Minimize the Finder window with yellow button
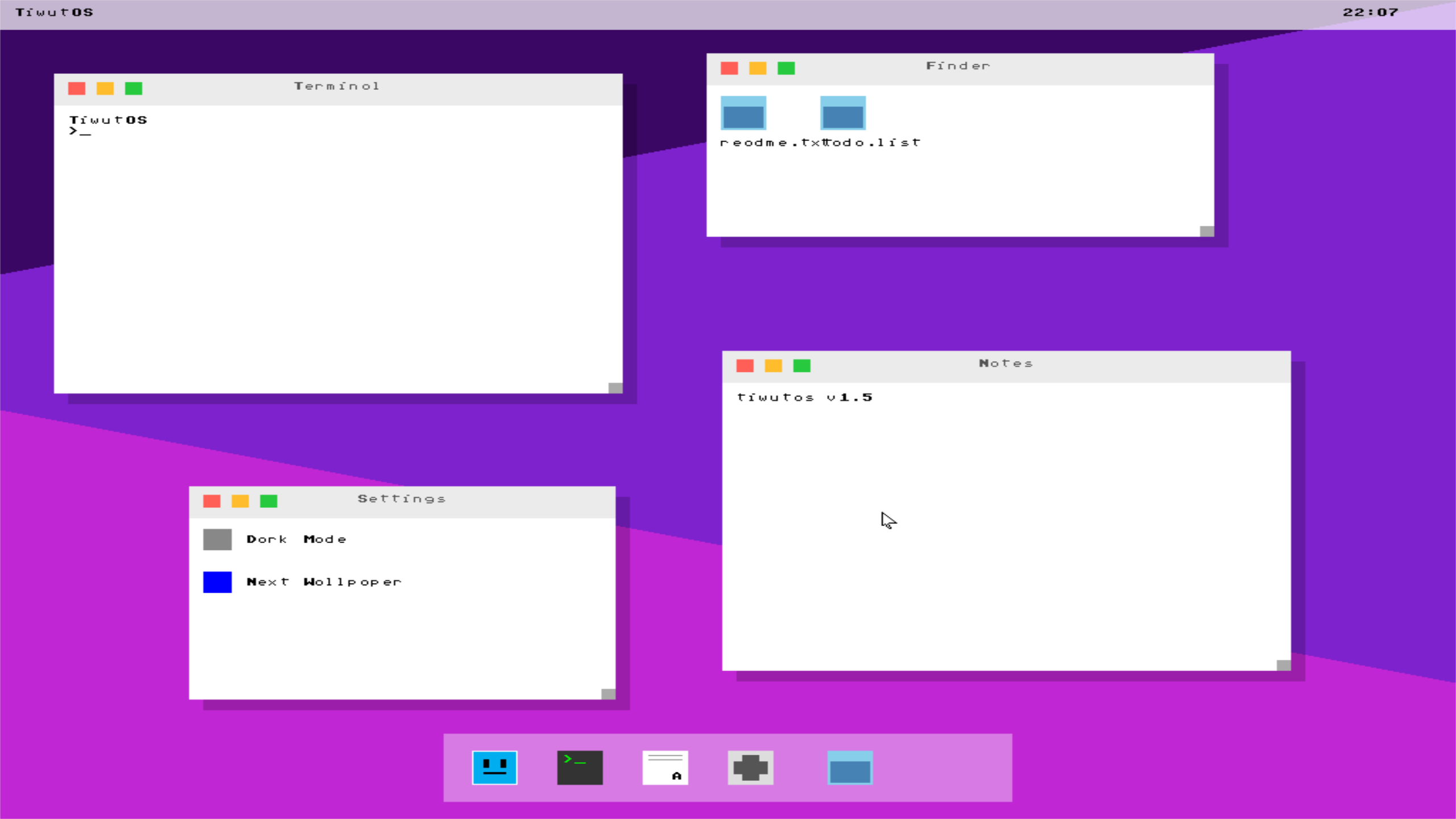 pyautogui.click(x=758, y=68)
